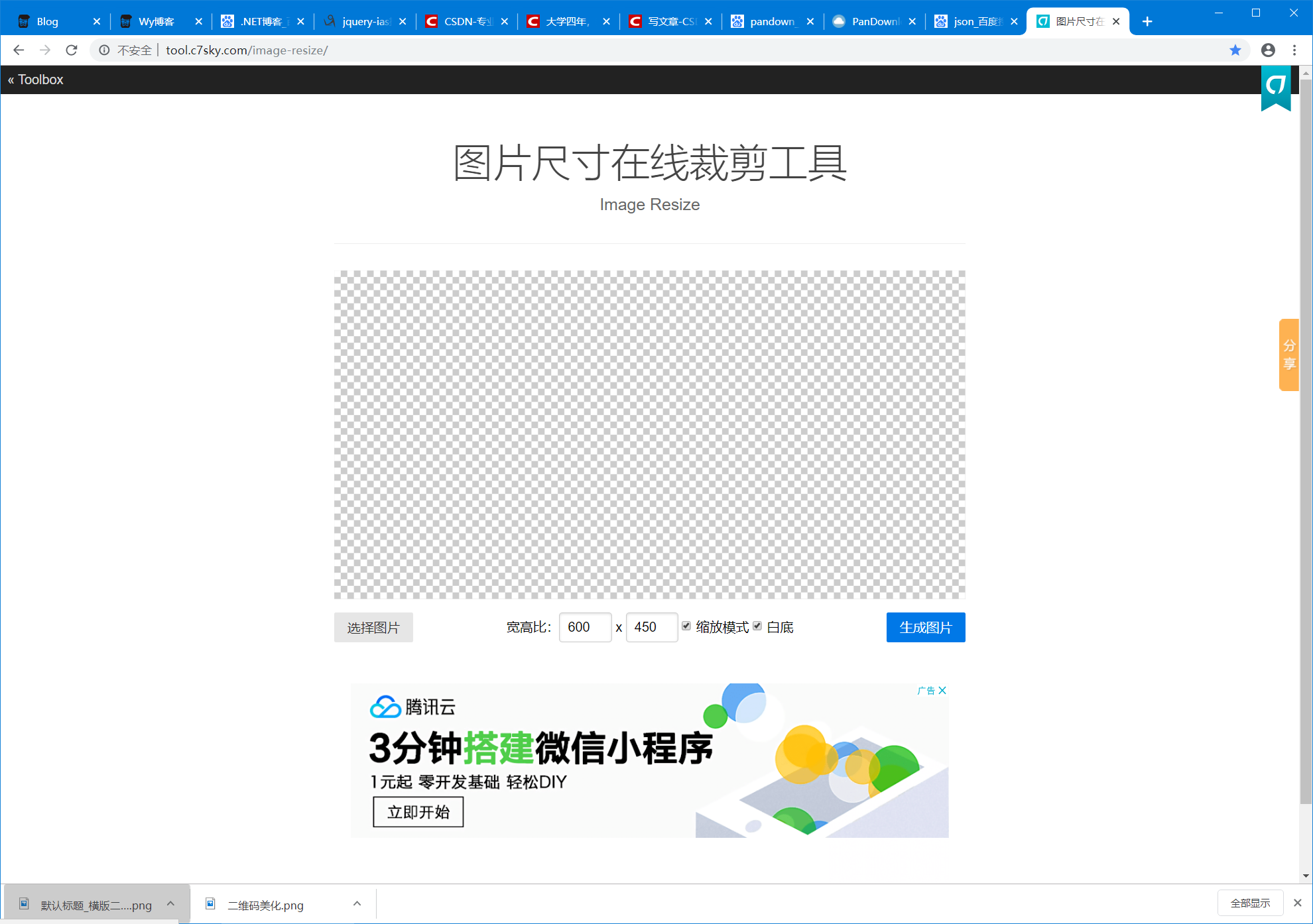This screenshot has height=924, width=1313.
Task: Open a new browser tab
Action: coord(1147,22)
